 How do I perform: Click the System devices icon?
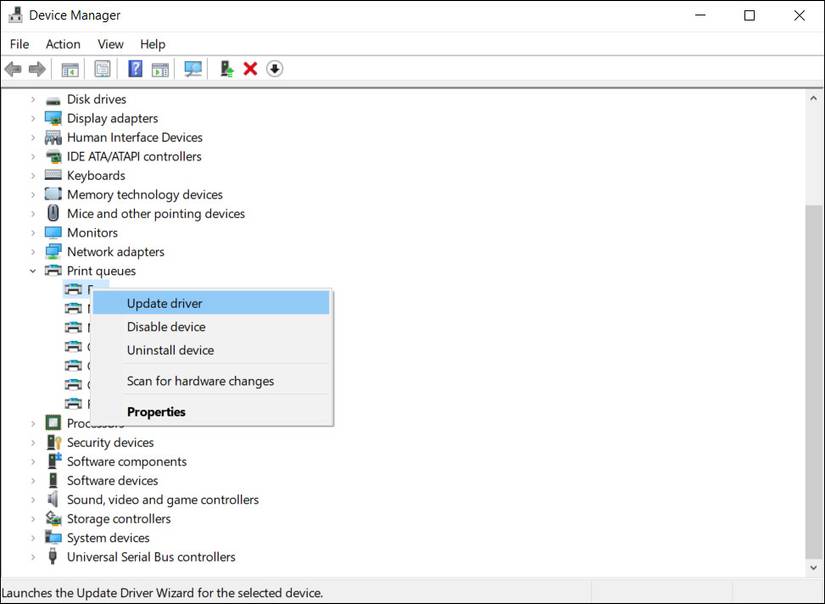pyautogui.click(x=53, y=537)
